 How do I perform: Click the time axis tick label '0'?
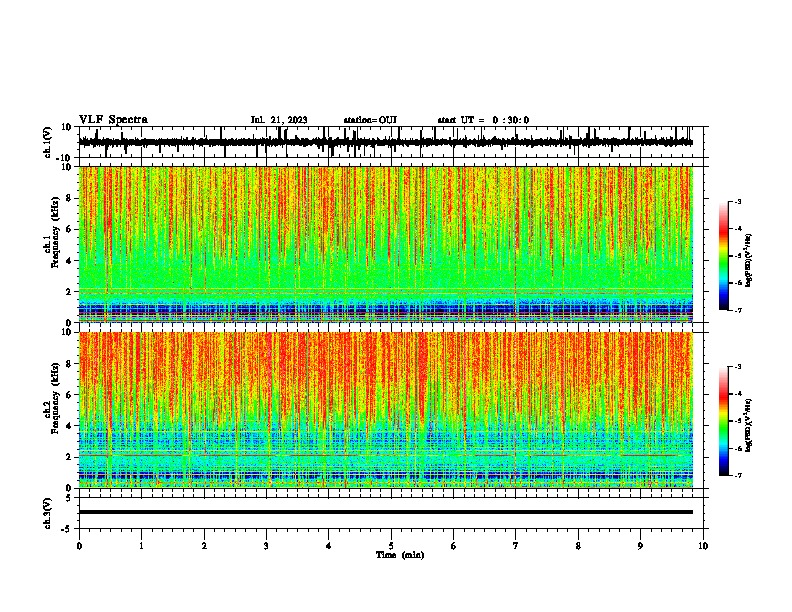point(79,546)
